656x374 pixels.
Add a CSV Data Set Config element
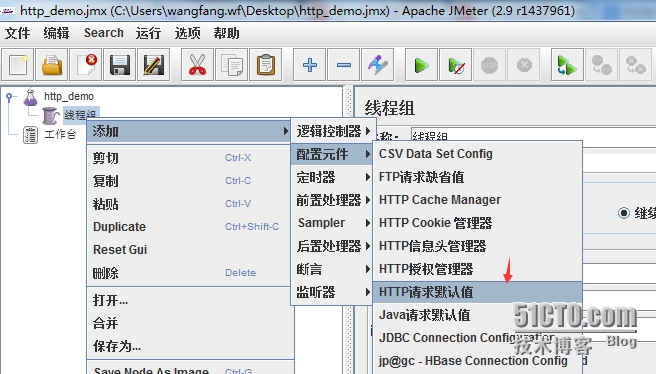(477, 154)
